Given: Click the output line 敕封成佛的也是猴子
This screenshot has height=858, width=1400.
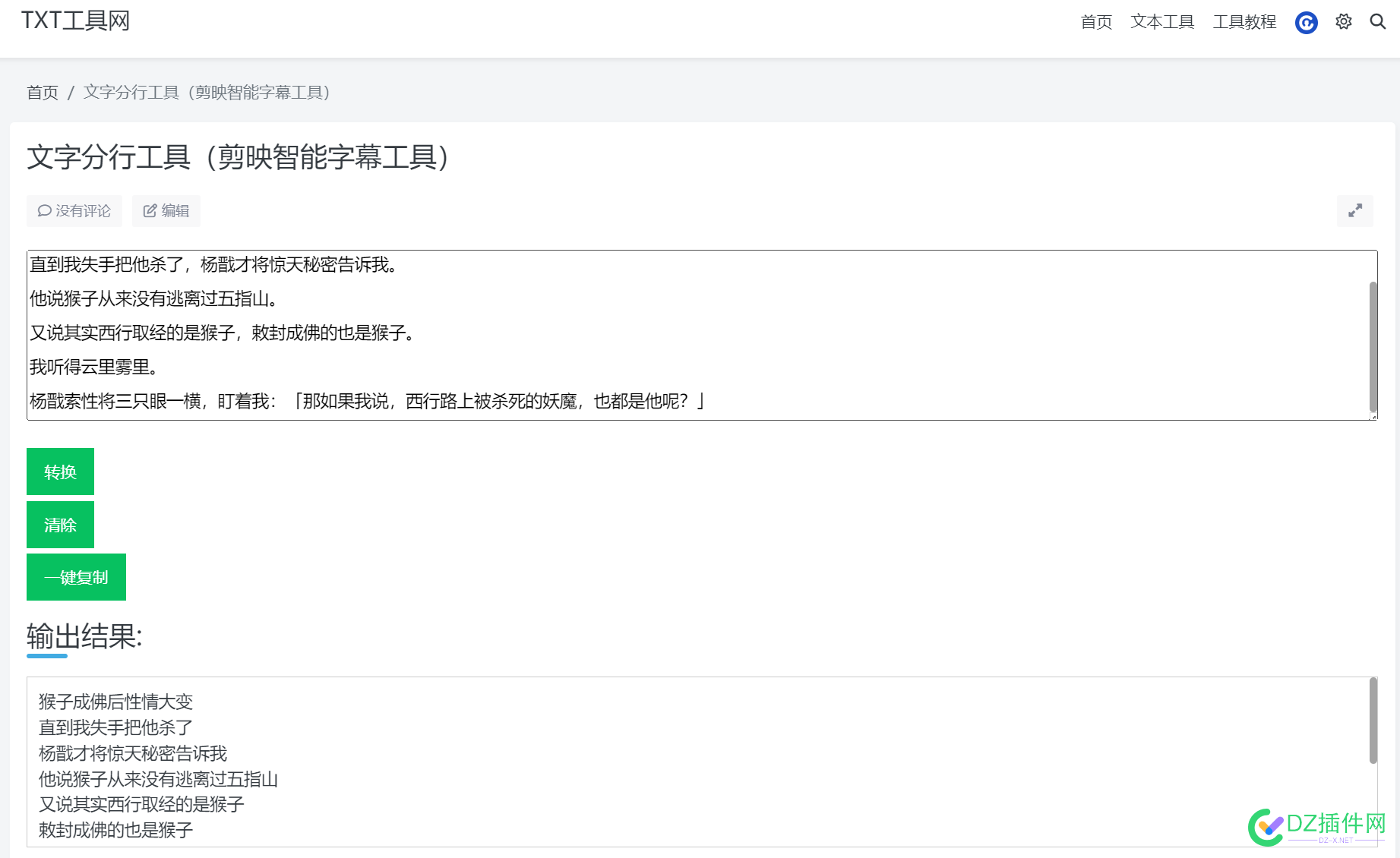Looking at the screenshot, I should point(115,830).
